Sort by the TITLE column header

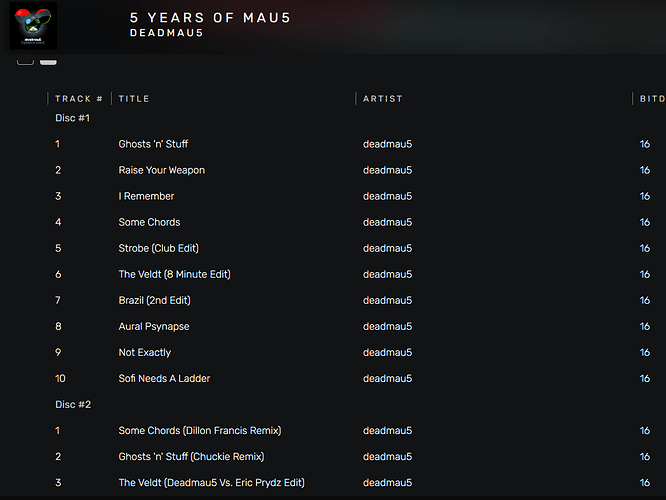point(134,99)
